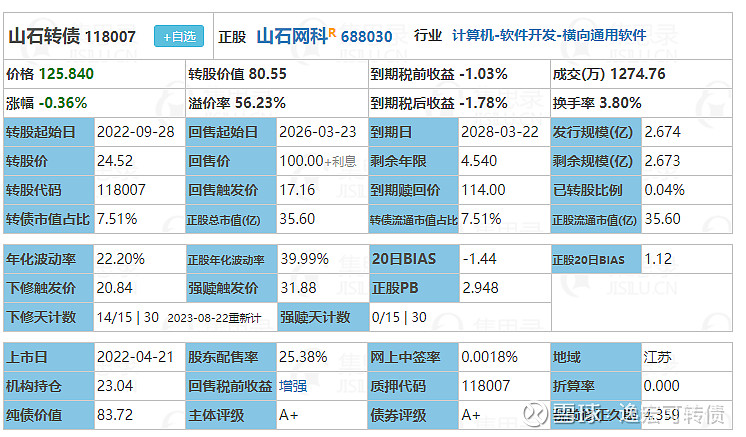The width and height of the screenshot is (746, 437).
Task: Click the 纯债价值 label cell
Action: (x=49, y=415)
